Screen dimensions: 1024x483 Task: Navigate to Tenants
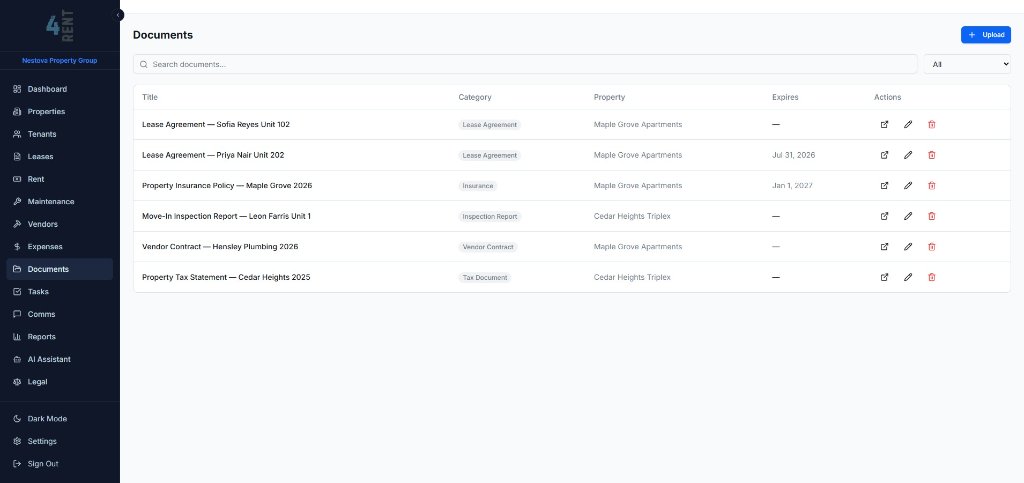point(59,134)
